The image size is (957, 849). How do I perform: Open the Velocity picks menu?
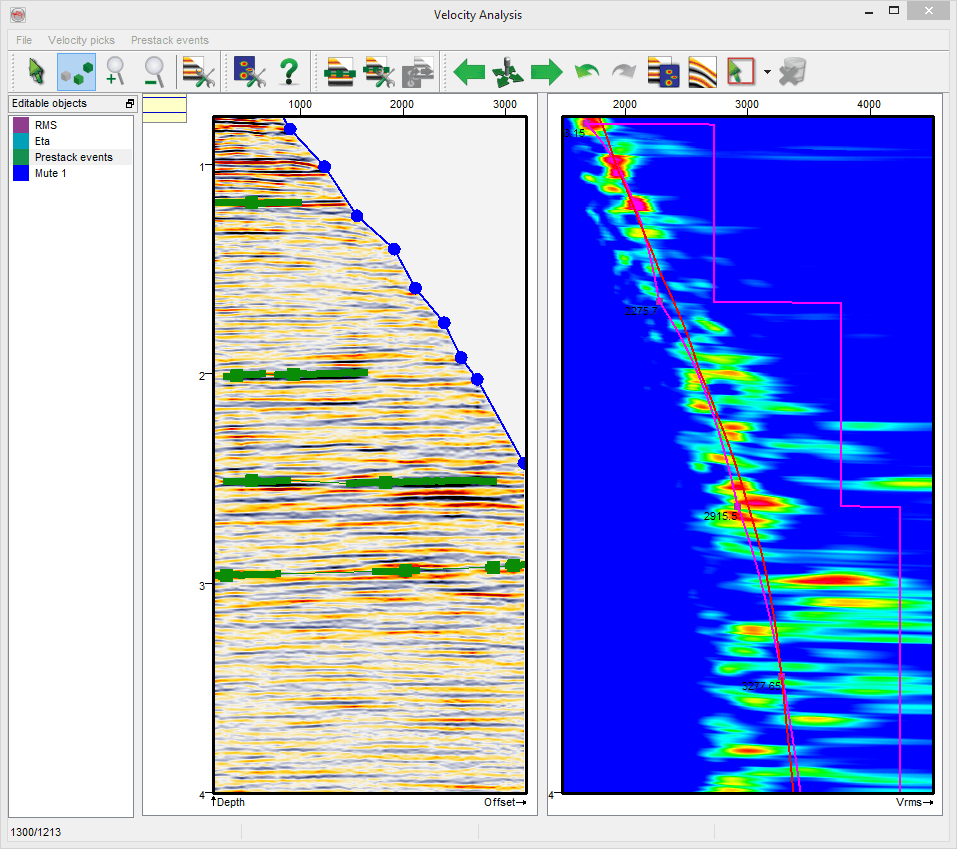coord(81,40)
